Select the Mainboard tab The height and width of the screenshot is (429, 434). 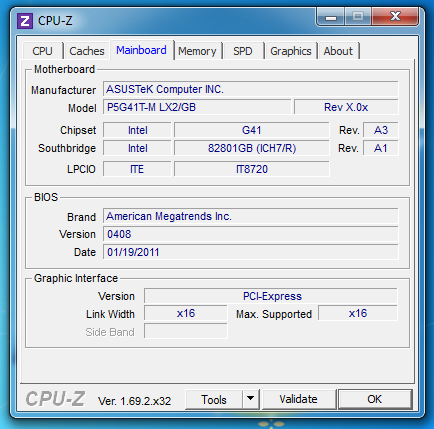click(141, 50)
